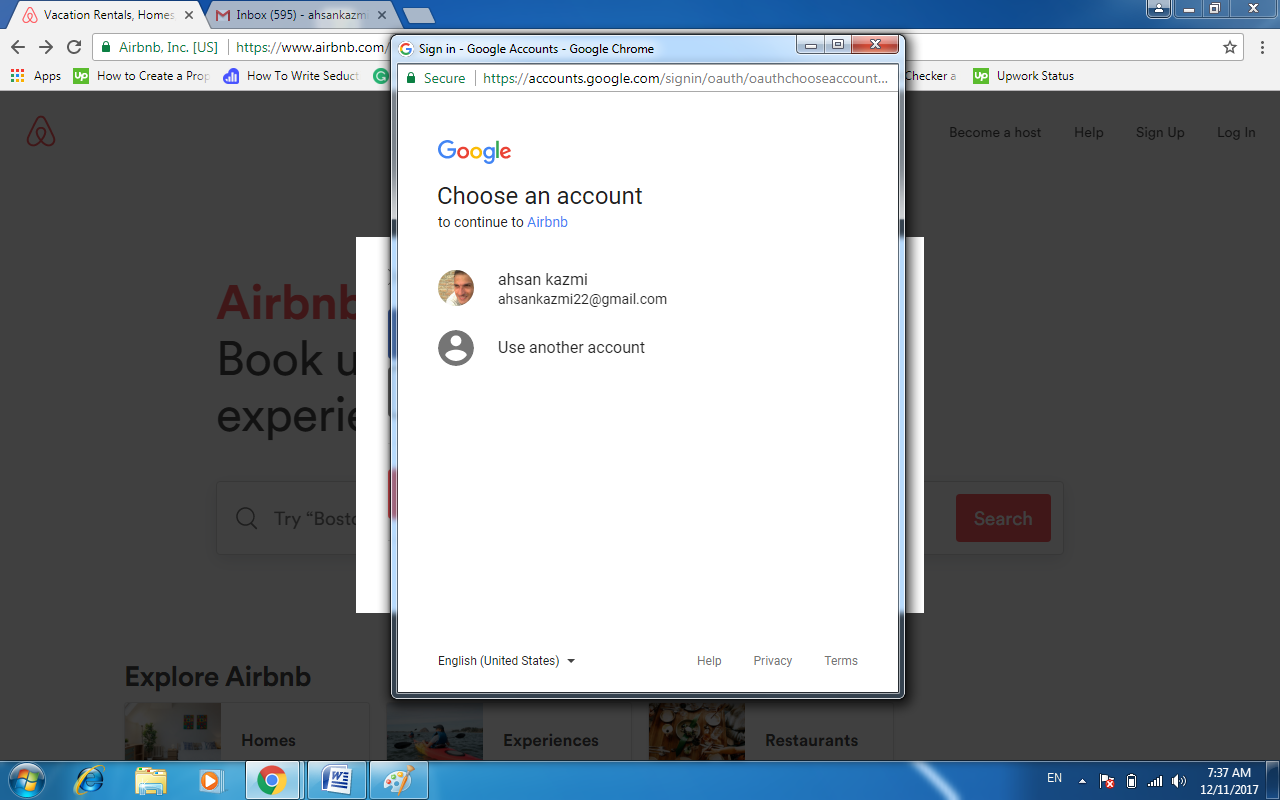Click Help in Airbnb header
The image size is (1280, 800).
(1089, 132)
